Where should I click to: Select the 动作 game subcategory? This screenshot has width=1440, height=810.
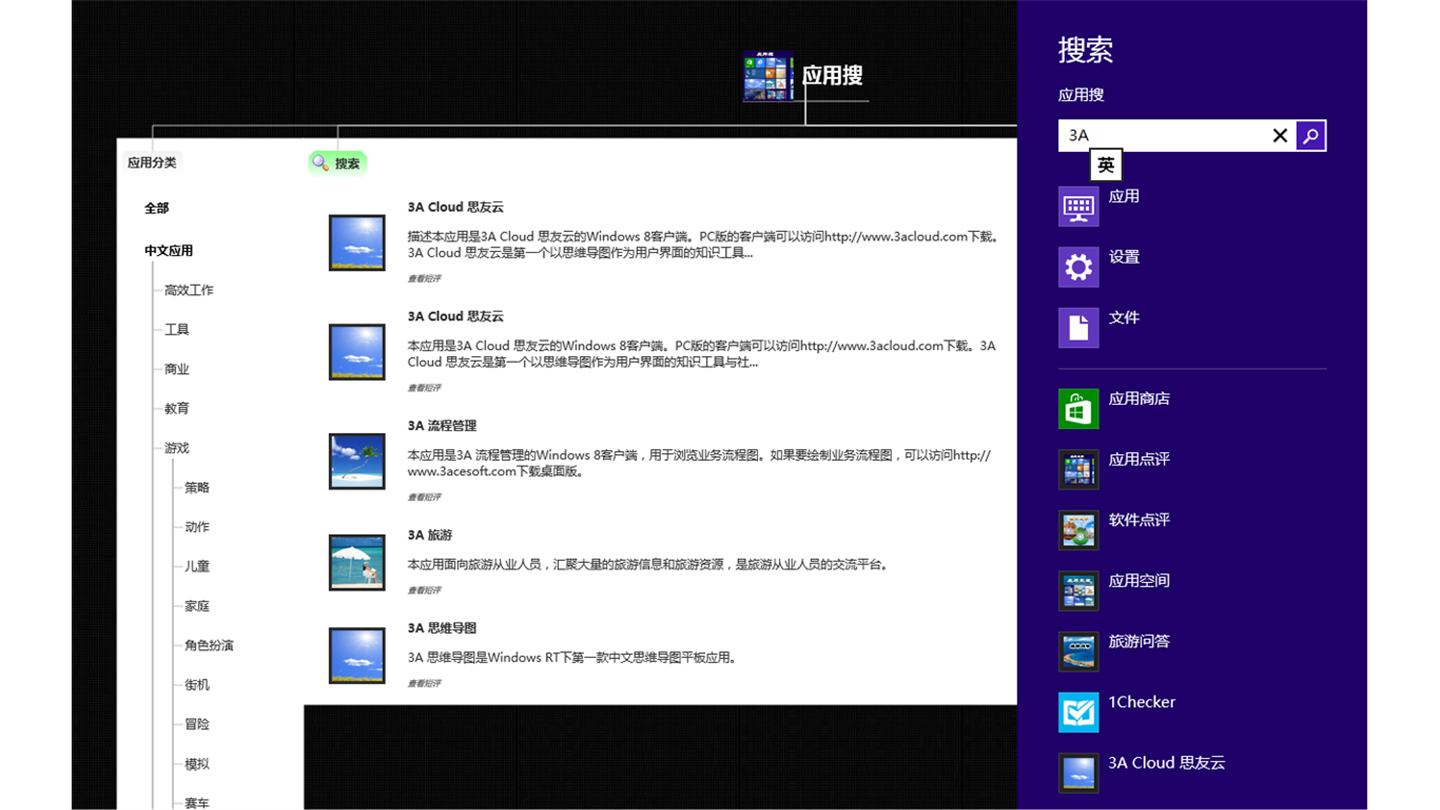[197, 527]
